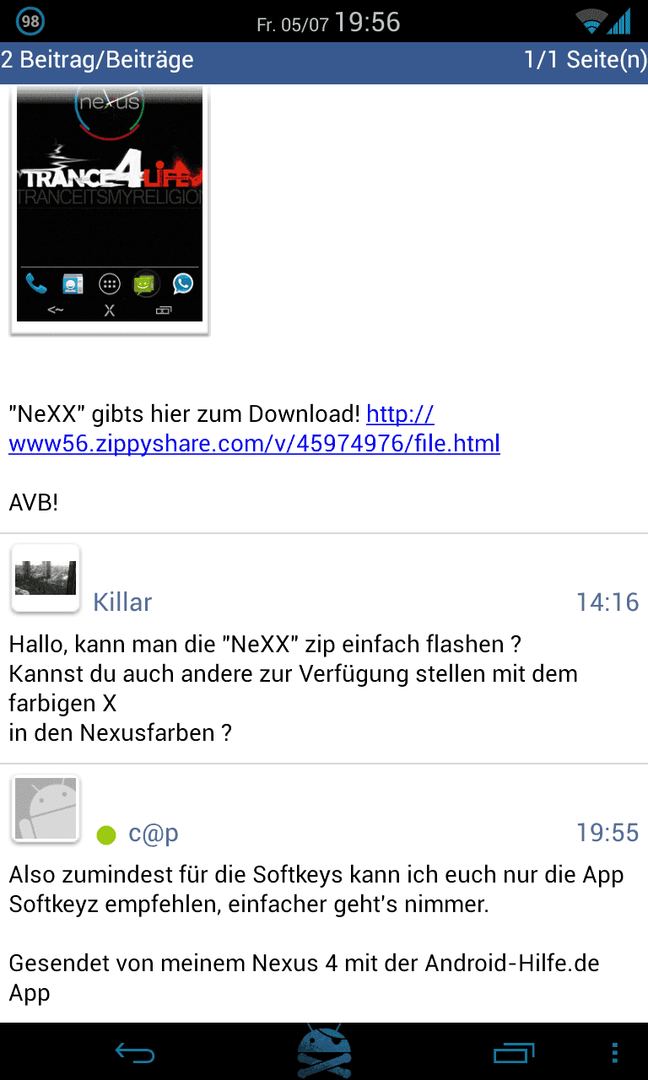Screen dimensions: 648x1080
Task: Tap the Android back navigation arrow
Action: [135, 1053]
